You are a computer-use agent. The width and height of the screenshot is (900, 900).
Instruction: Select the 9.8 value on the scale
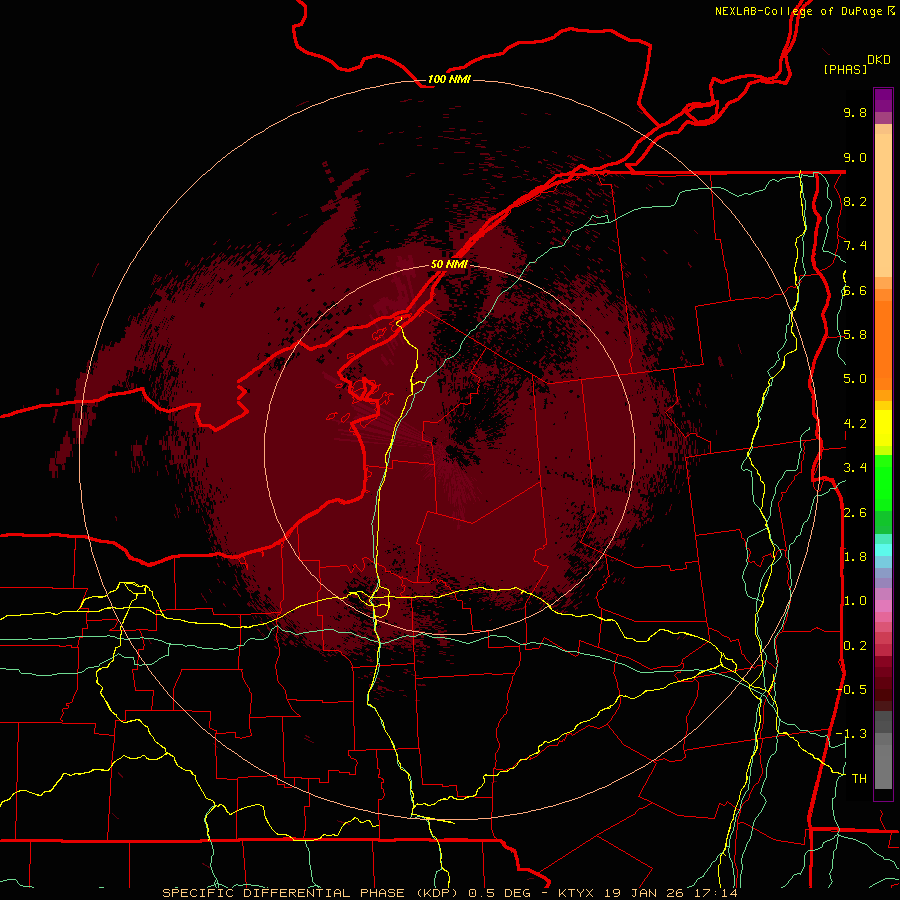coord(855,112)
